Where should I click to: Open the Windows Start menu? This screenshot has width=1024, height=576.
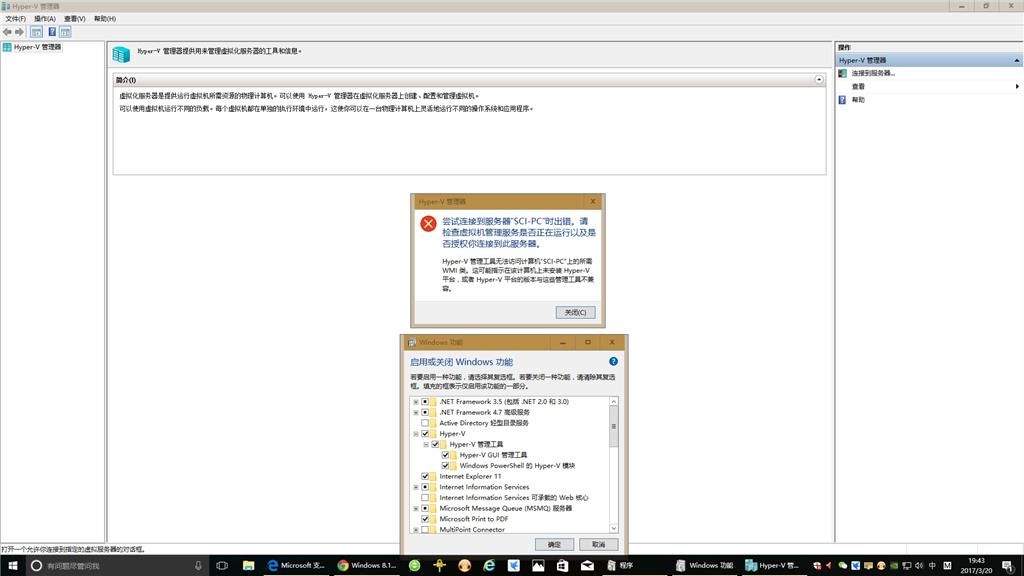12,566
